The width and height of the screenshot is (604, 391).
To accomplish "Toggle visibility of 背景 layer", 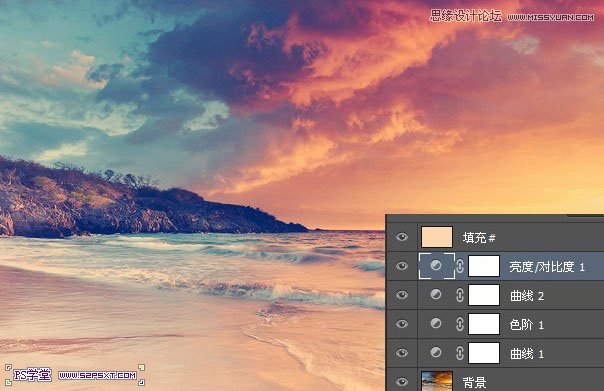I will 402,381.
